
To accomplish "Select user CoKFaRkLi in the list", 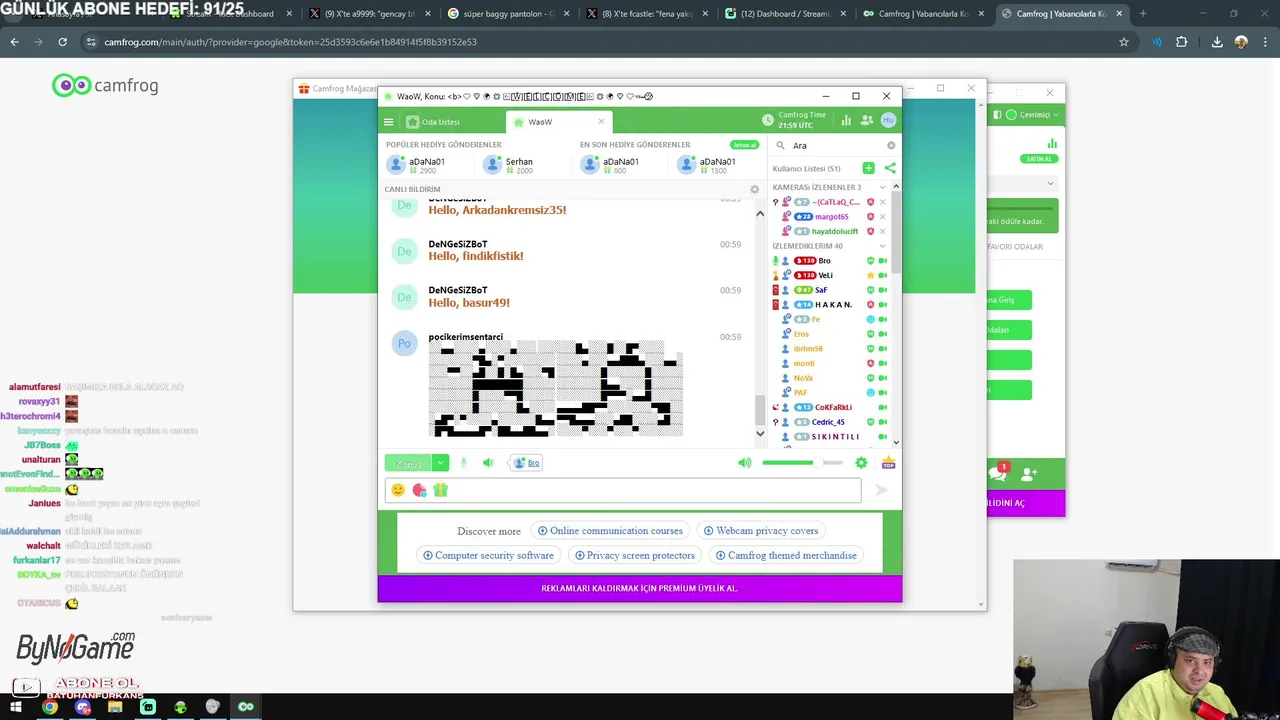I will tap(833, 407).
